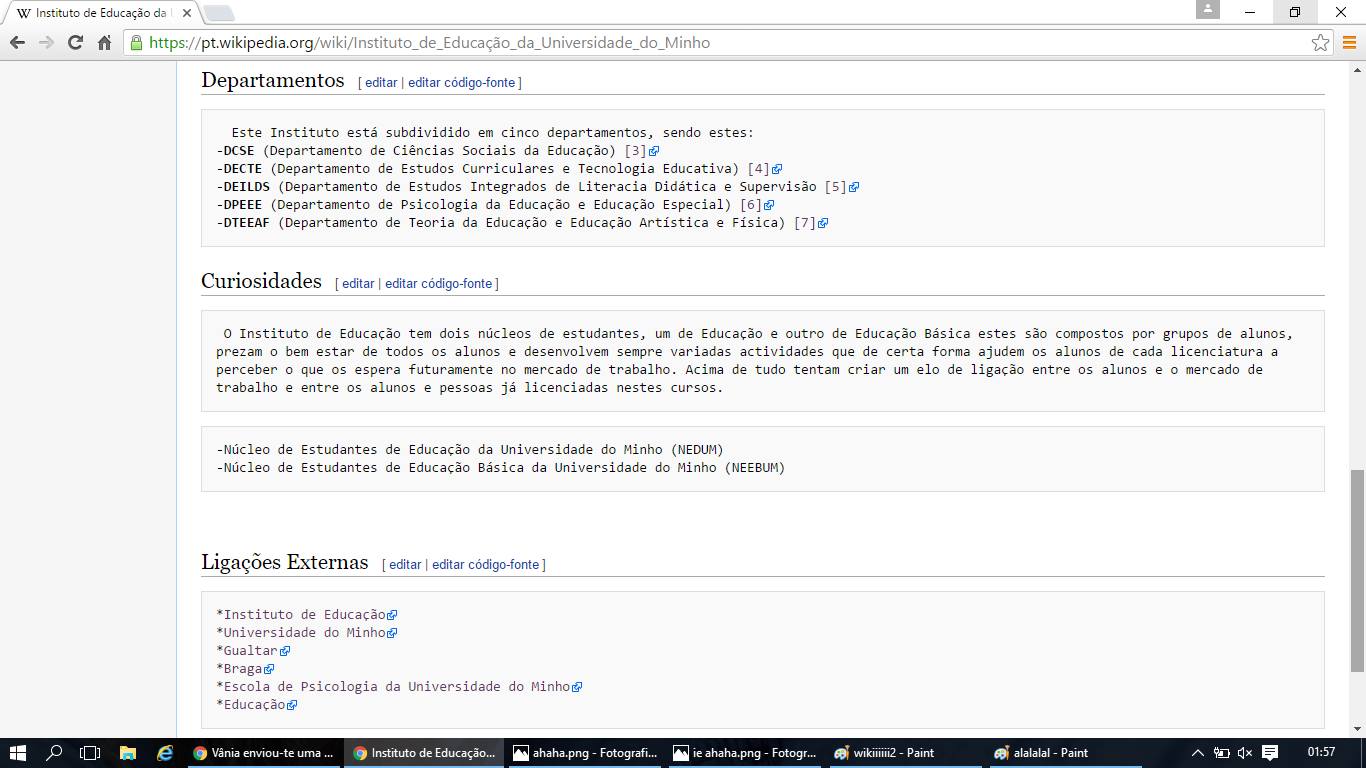The image size is (1366, 768).
Task: Open File Explorer from the taskbar
Action: coord(127,753)
